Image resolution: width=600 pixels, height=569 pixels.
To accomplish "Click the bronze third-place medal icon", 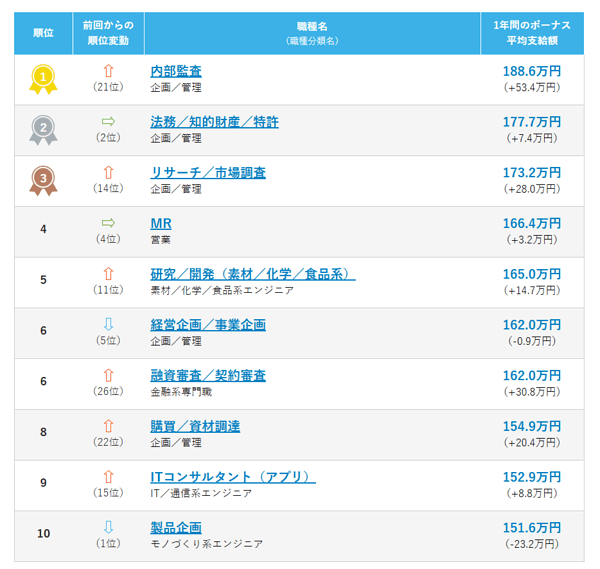I will [x=43, y=181].
